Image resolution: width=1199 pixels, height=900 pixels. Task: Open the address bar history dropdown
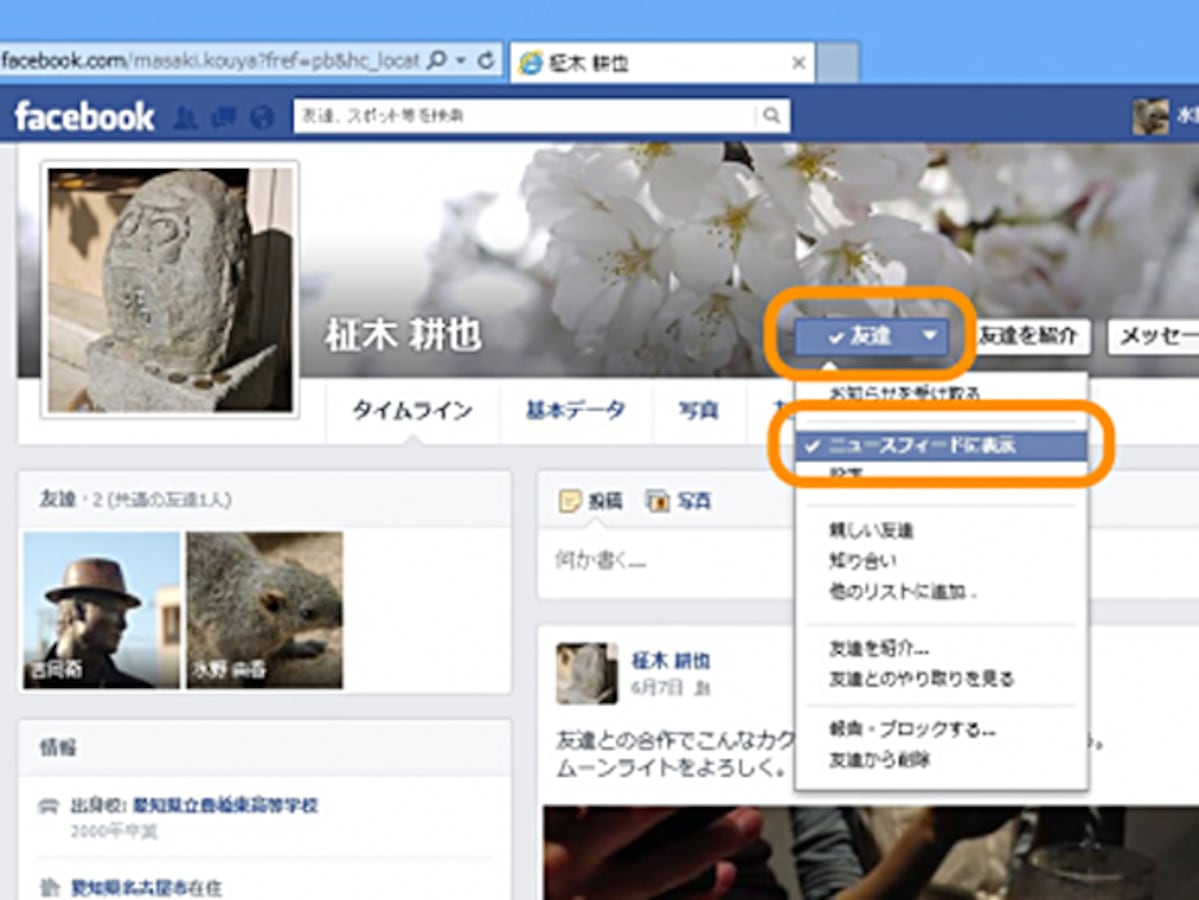tap(461, 59)
